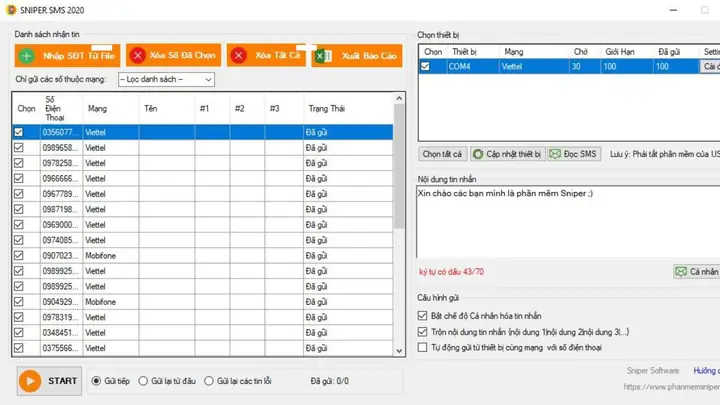The height and width of the screenshot is (405, 720).
Task: Click the list scrollbar down arrow
Action: (x=399, y=351)
